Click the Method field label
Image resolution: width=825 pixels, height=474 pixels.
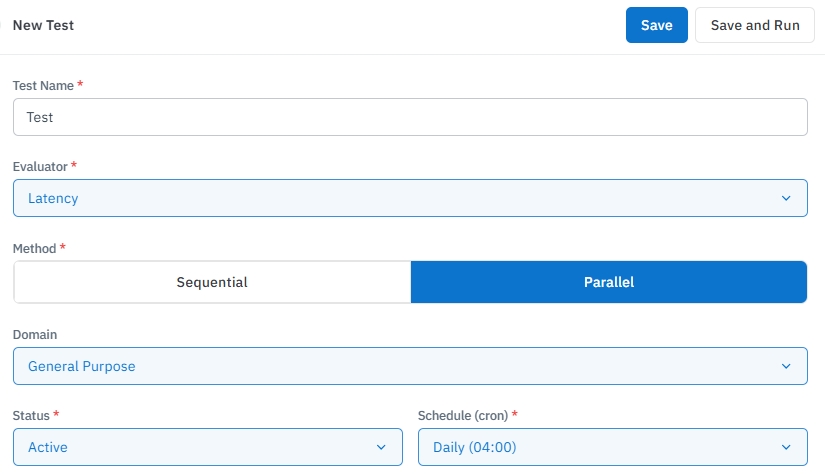[x=35, y=247]
